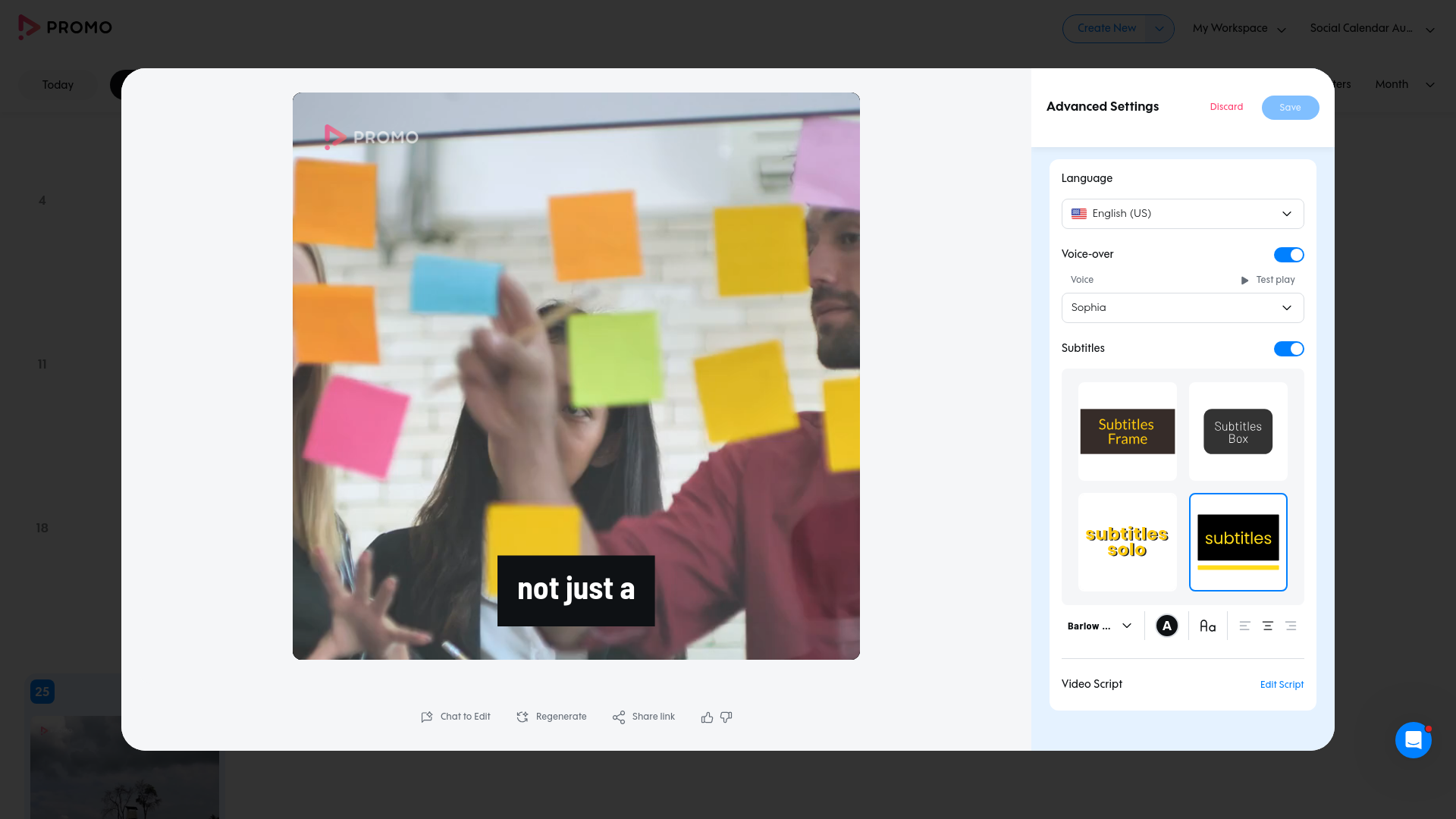Click the video preview frame
Image resolution: width=1456 pixels, height=819 pixels.
click(576, 376)
